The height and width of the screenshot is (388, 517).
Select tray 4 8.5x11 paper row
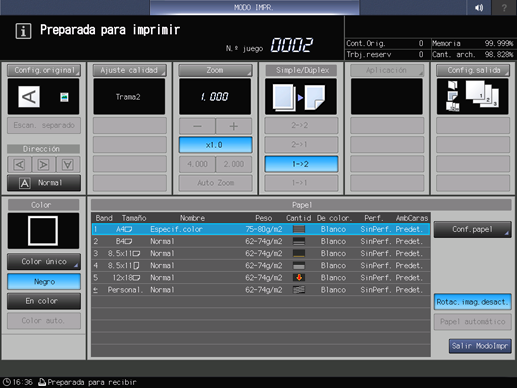coord(260,266)
